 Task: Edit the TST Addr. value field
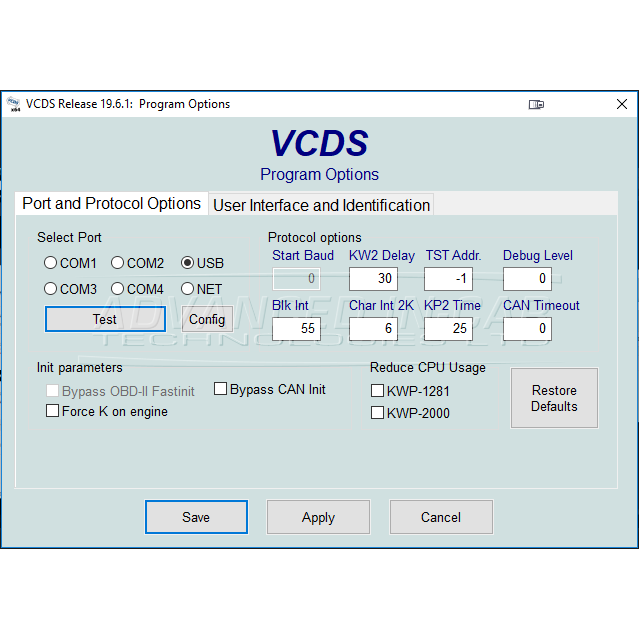tap(448, 279)
